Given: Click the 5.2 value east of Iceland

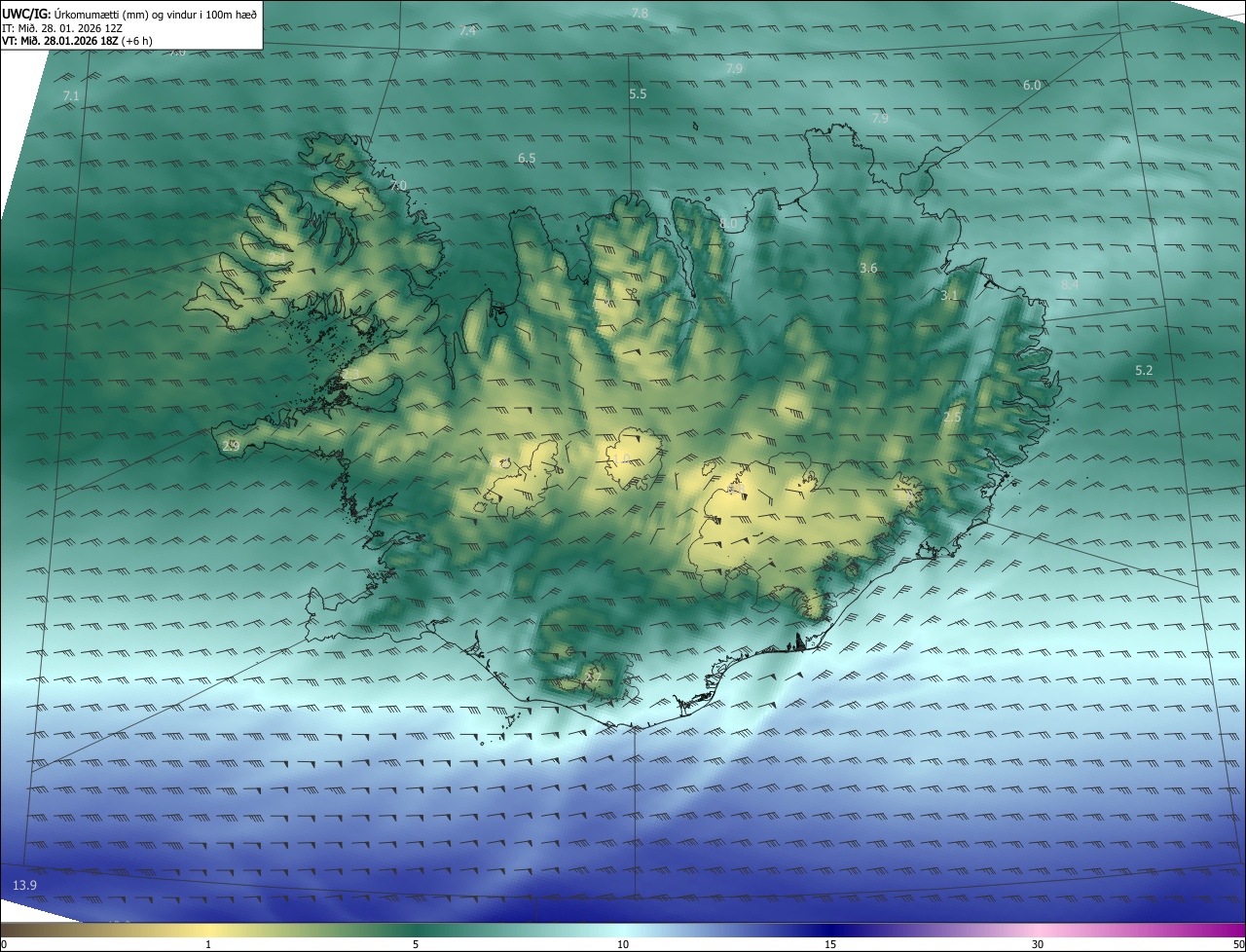Looking at the screenshot, I should coord(1144,370).
